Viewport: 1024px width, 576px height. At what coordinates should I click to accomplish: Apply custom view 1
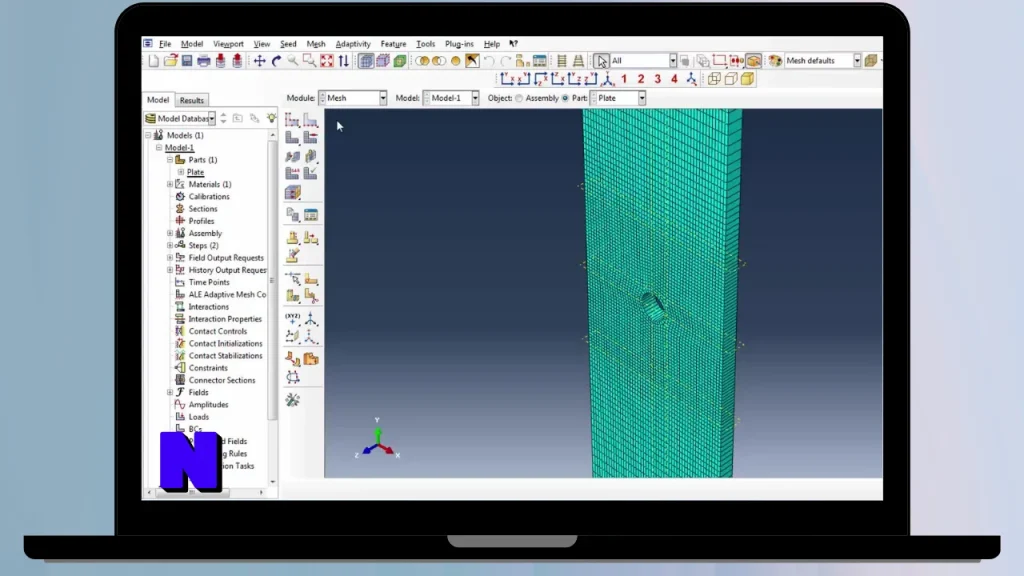click(624, 79)
